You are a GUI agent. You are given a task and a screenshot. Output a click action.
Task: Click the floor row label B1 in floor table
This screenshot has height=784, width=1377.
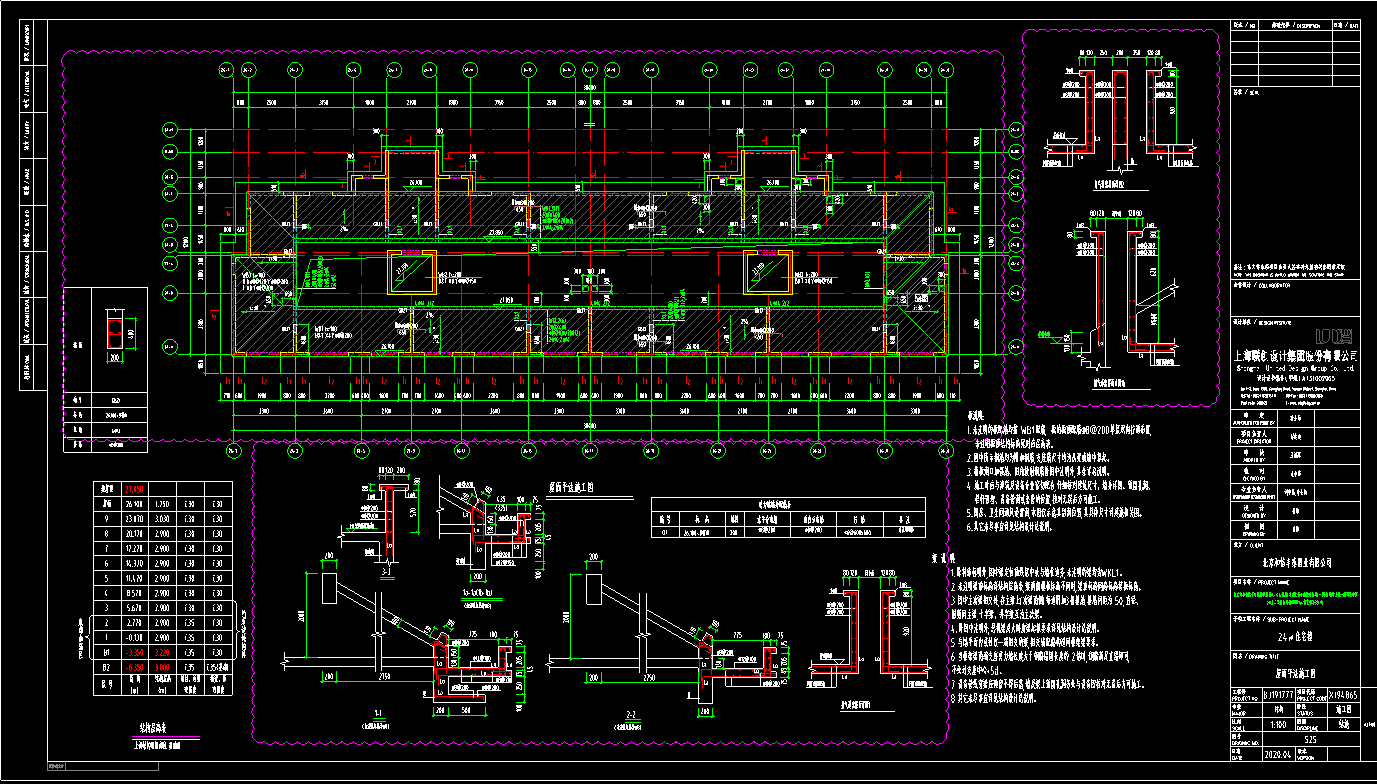coord(106,652)
